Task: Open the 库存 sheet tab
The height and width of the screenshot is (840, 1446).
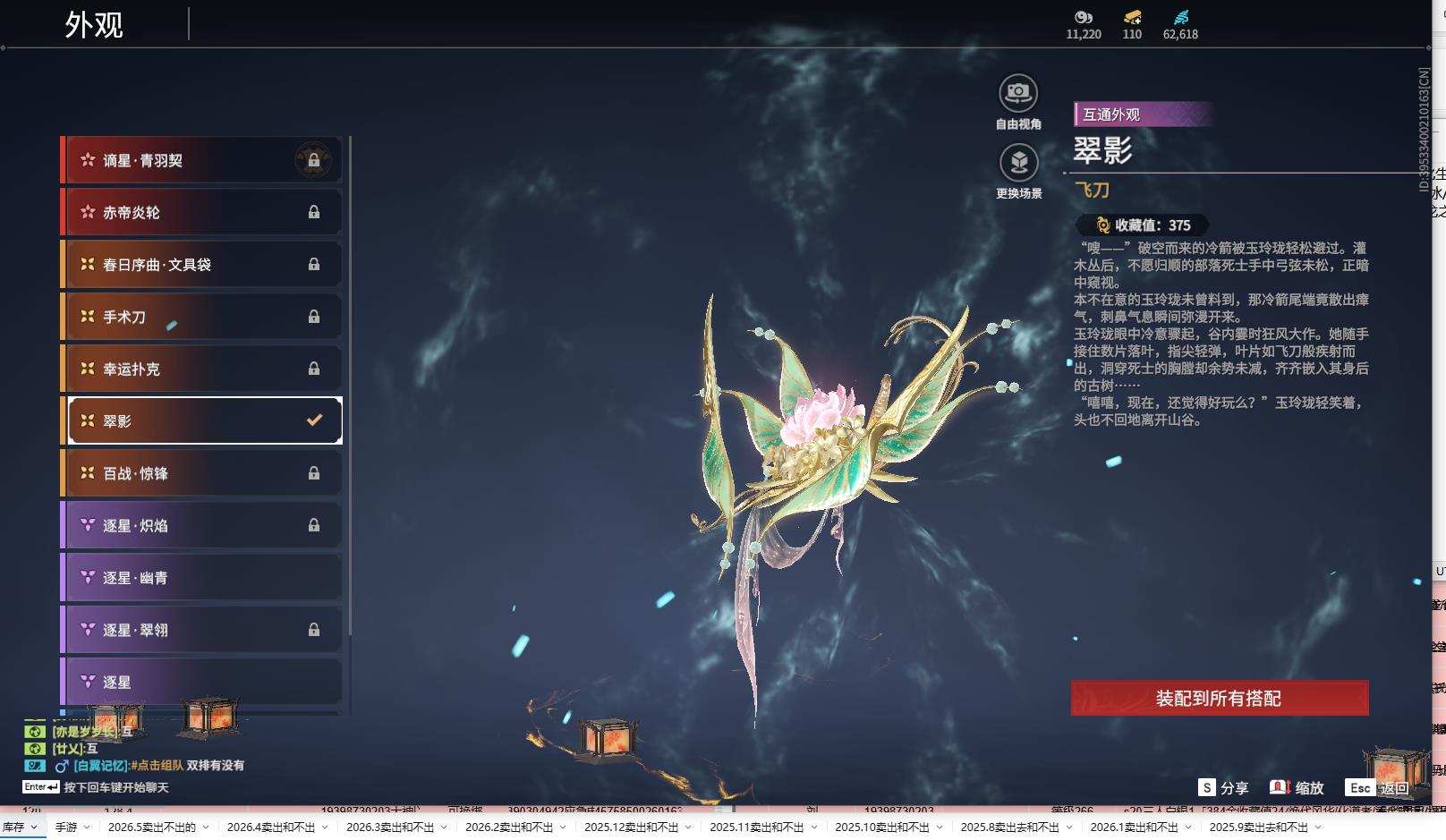Action: tap(13, 827)
